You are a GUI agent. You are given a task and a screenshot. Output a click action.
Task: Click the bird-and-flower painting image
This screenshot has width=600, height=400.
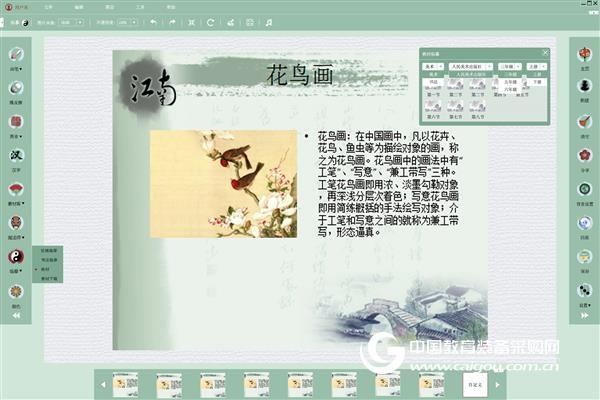click(x=223, y=184)
